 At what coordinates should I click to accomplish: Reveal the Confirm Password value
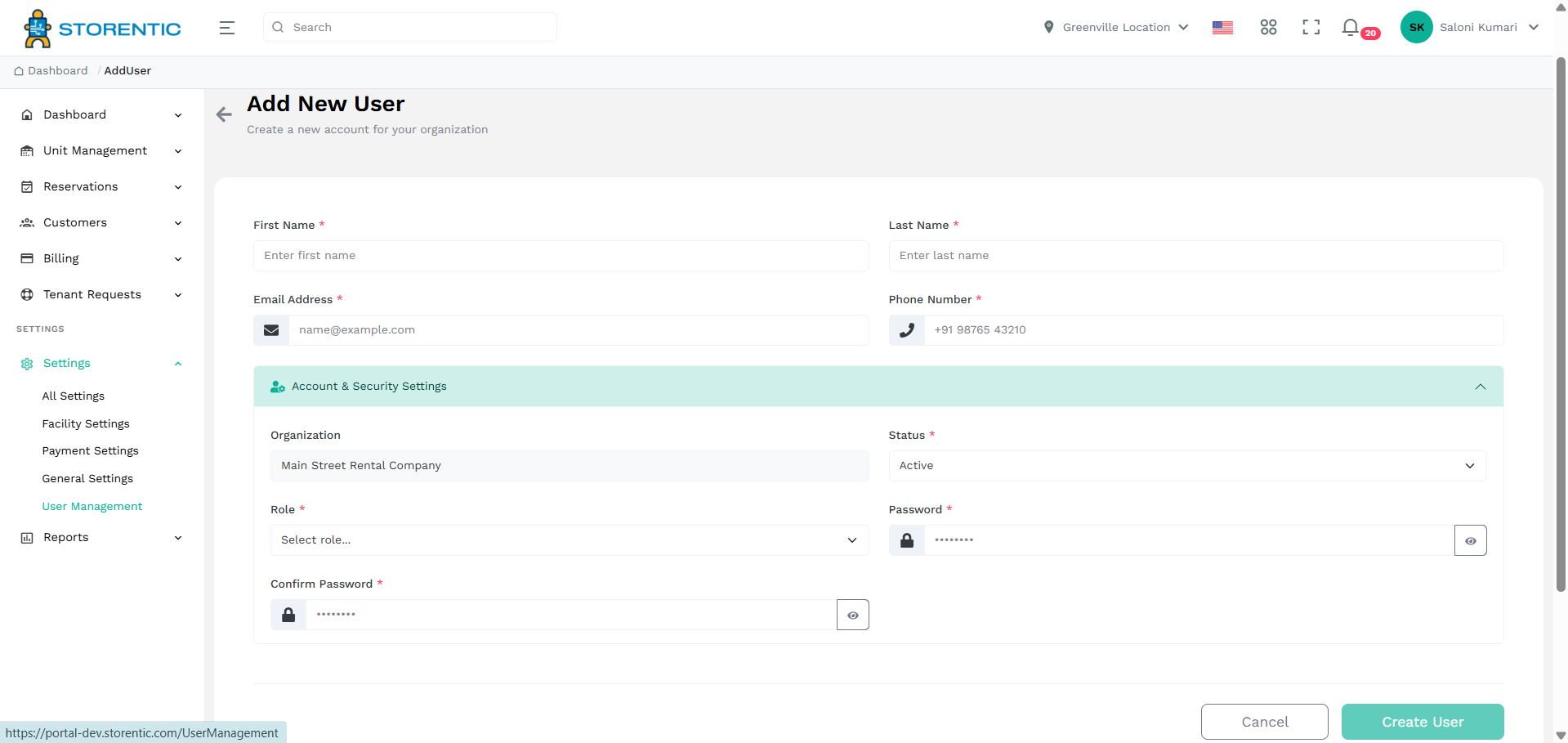pyautogui.click(x=852, y=614)
